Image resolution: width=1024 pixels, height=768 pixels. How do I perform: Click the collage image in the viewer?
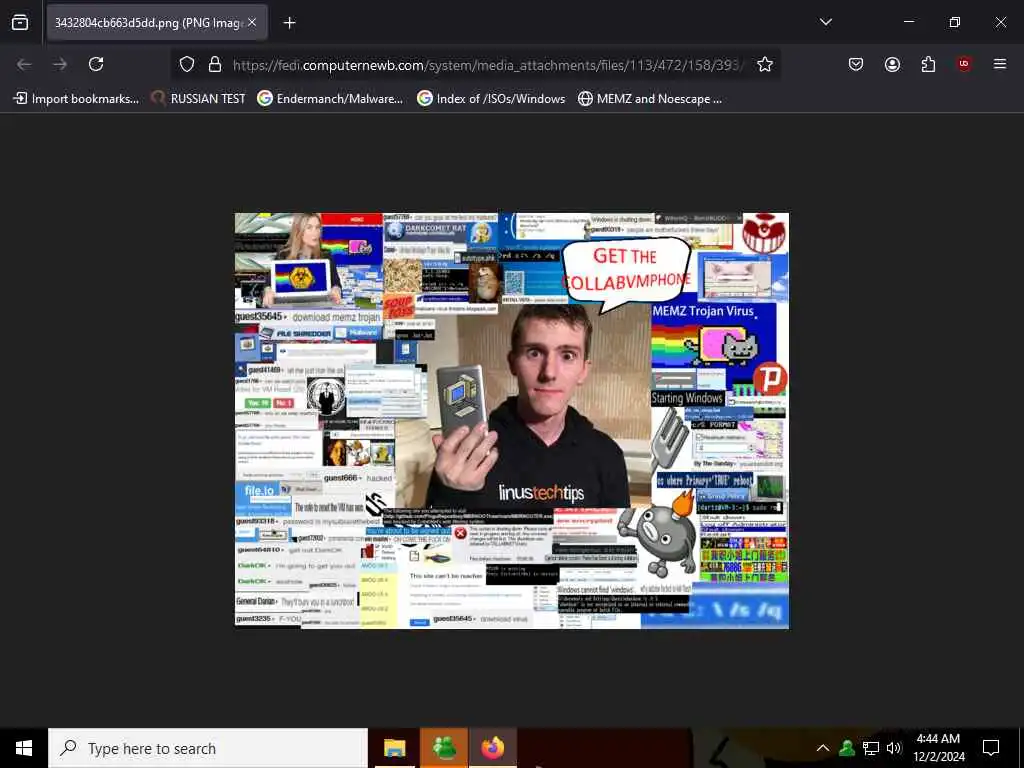coord(511,421)
